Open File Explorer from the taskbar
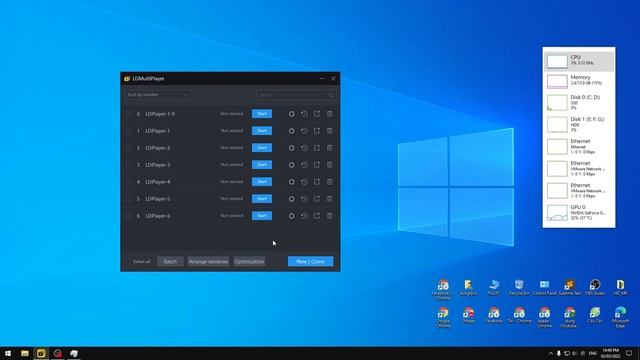The width and height of the screenshot is (640, 360). 24,353
